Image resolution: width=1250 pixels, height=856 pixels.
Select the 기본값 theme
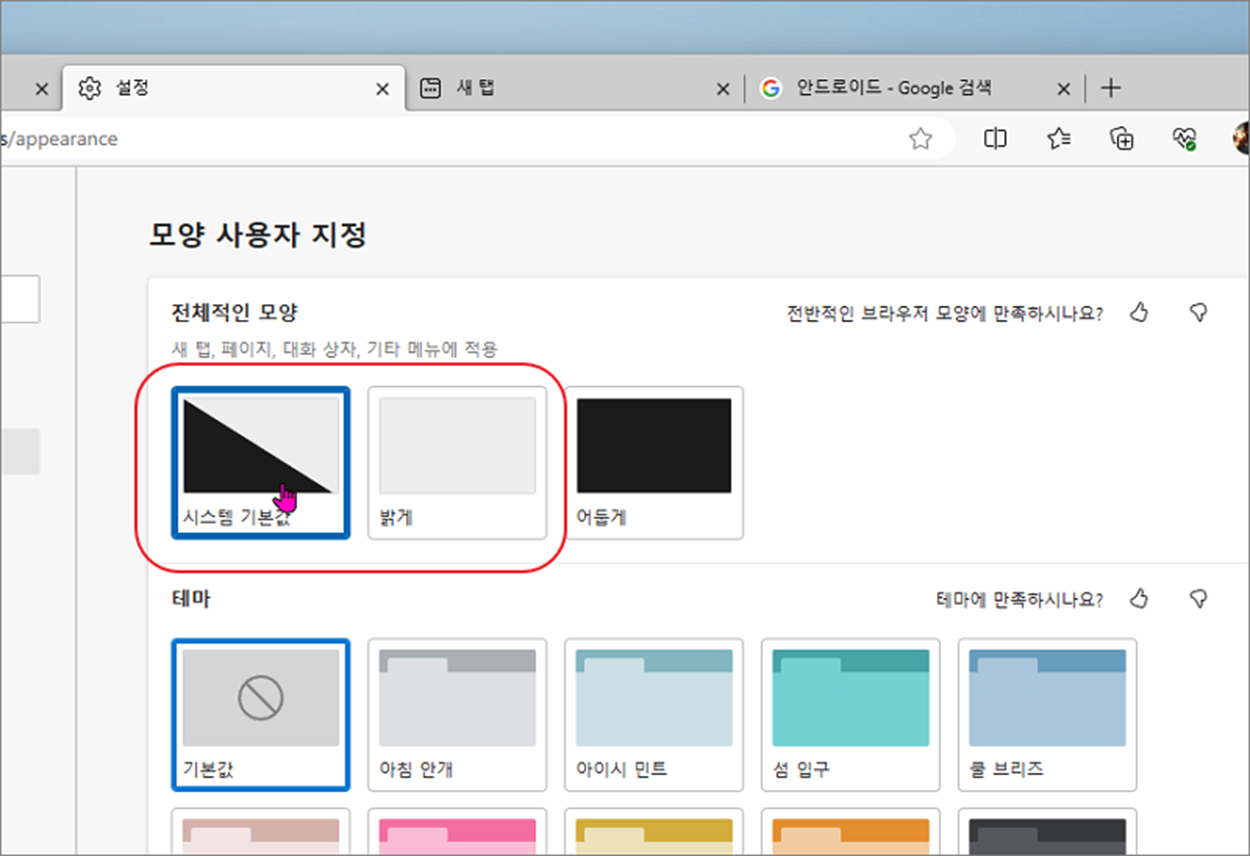(x=260, y=715)
